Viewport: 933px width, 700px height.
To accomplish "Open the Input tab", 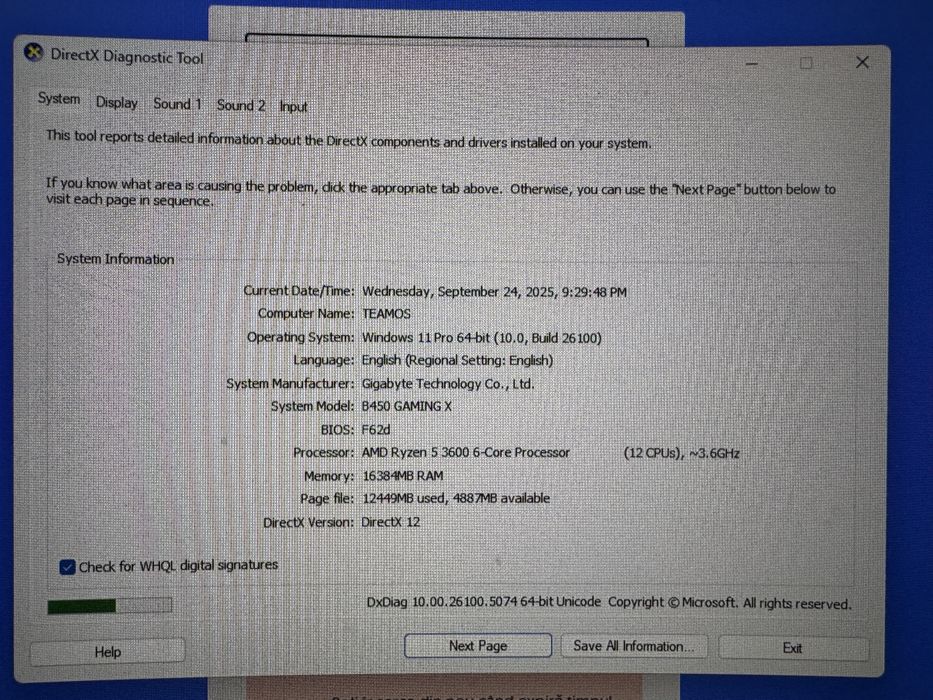I will (293, 107).
